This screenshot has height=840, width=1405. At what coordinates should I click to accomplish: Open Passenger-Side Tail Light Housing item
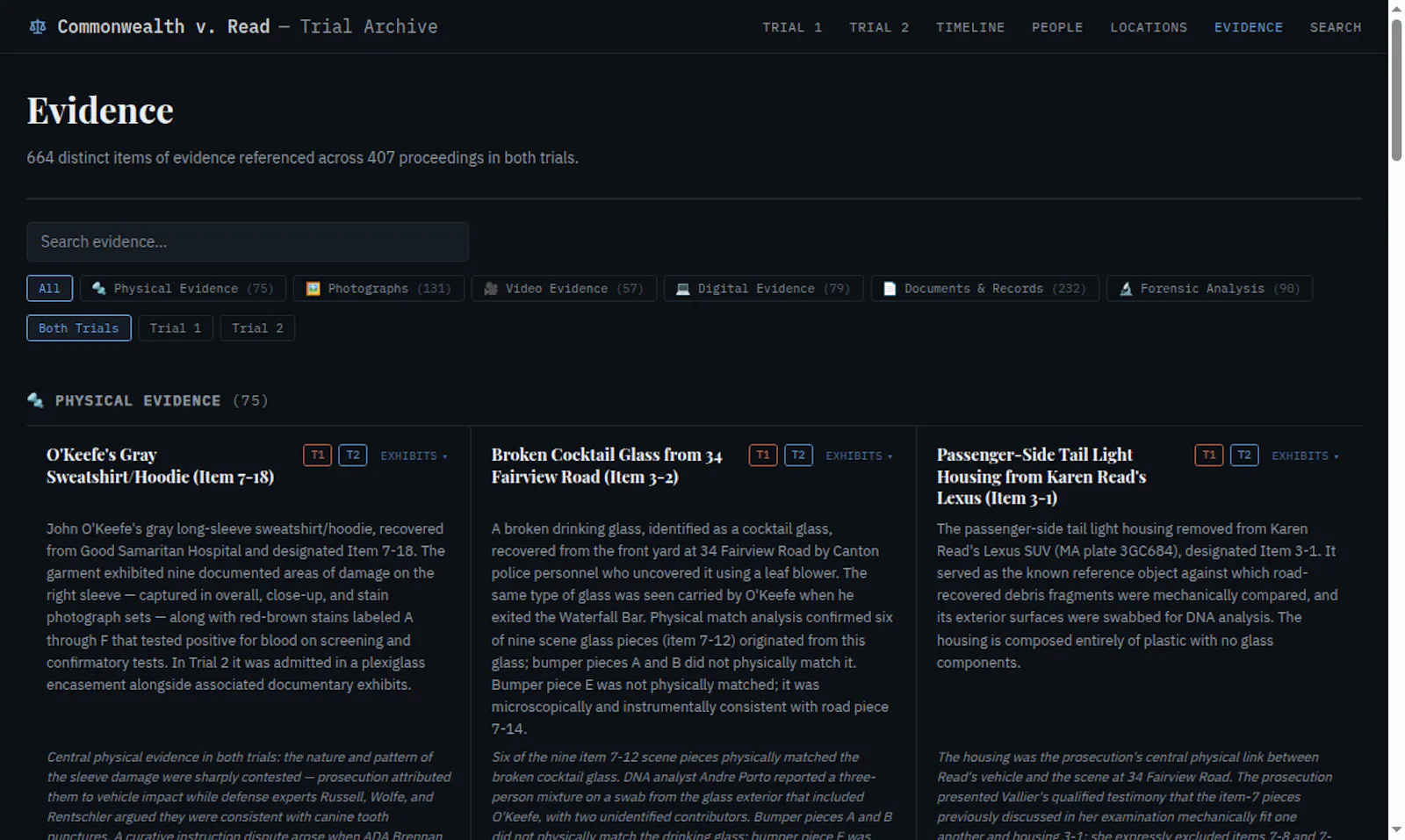(x=1041, y=476)
